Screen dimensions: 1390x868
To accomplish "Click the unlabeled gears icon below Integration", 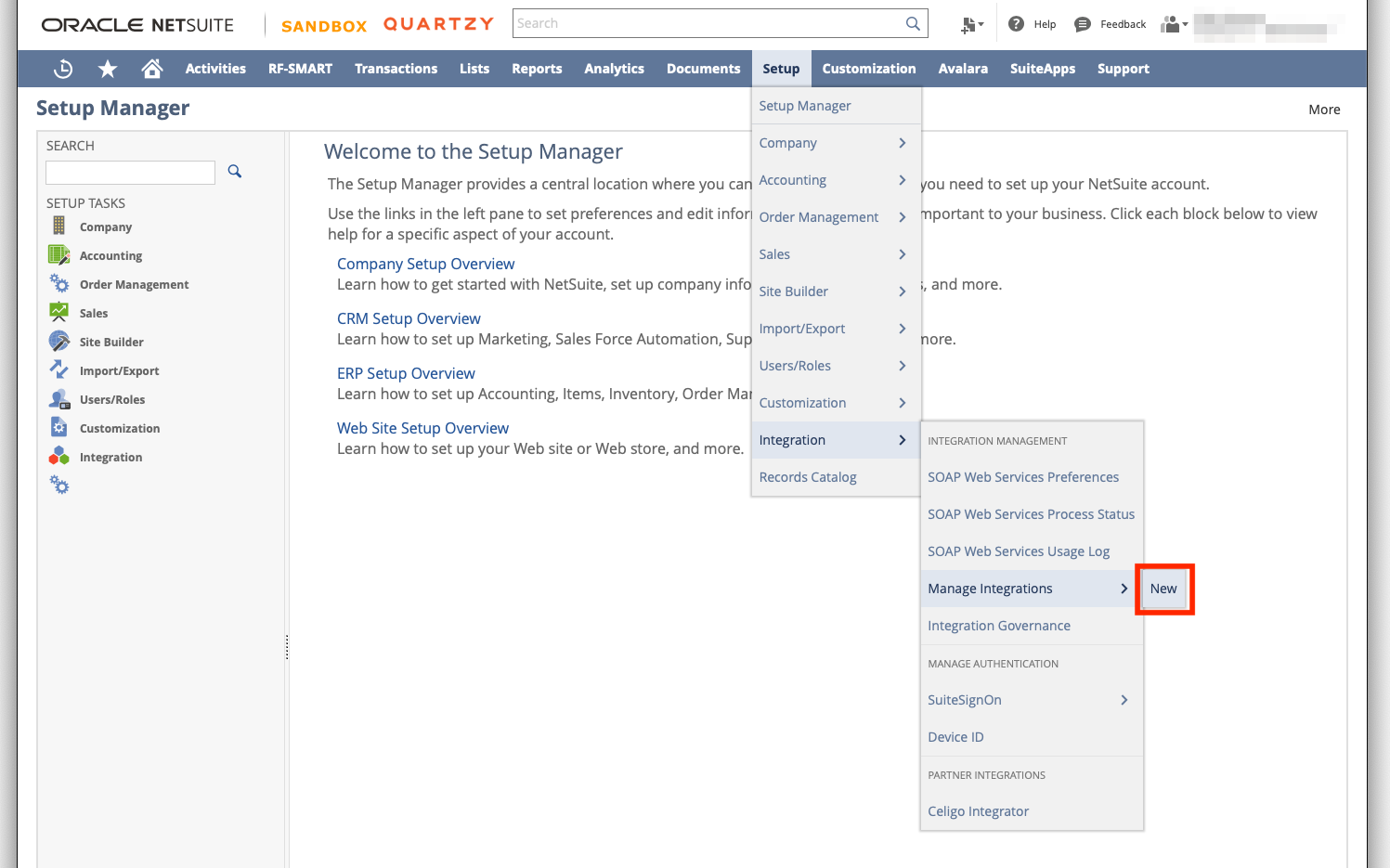I will (x=59, y=485).
